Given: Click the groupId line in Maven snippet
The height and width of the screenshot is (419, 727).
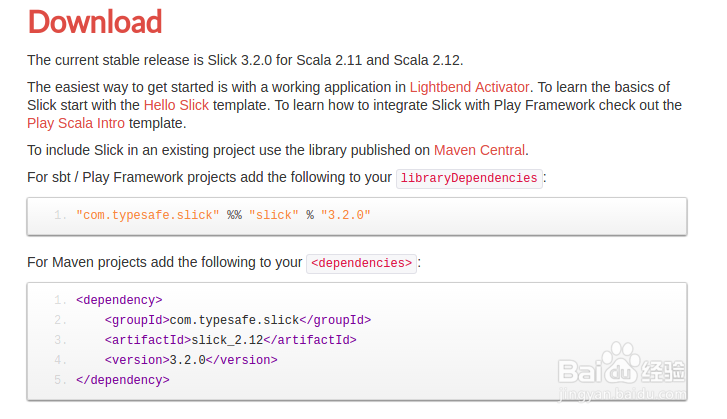Looking at the screenshot, I should click(237, 320).
